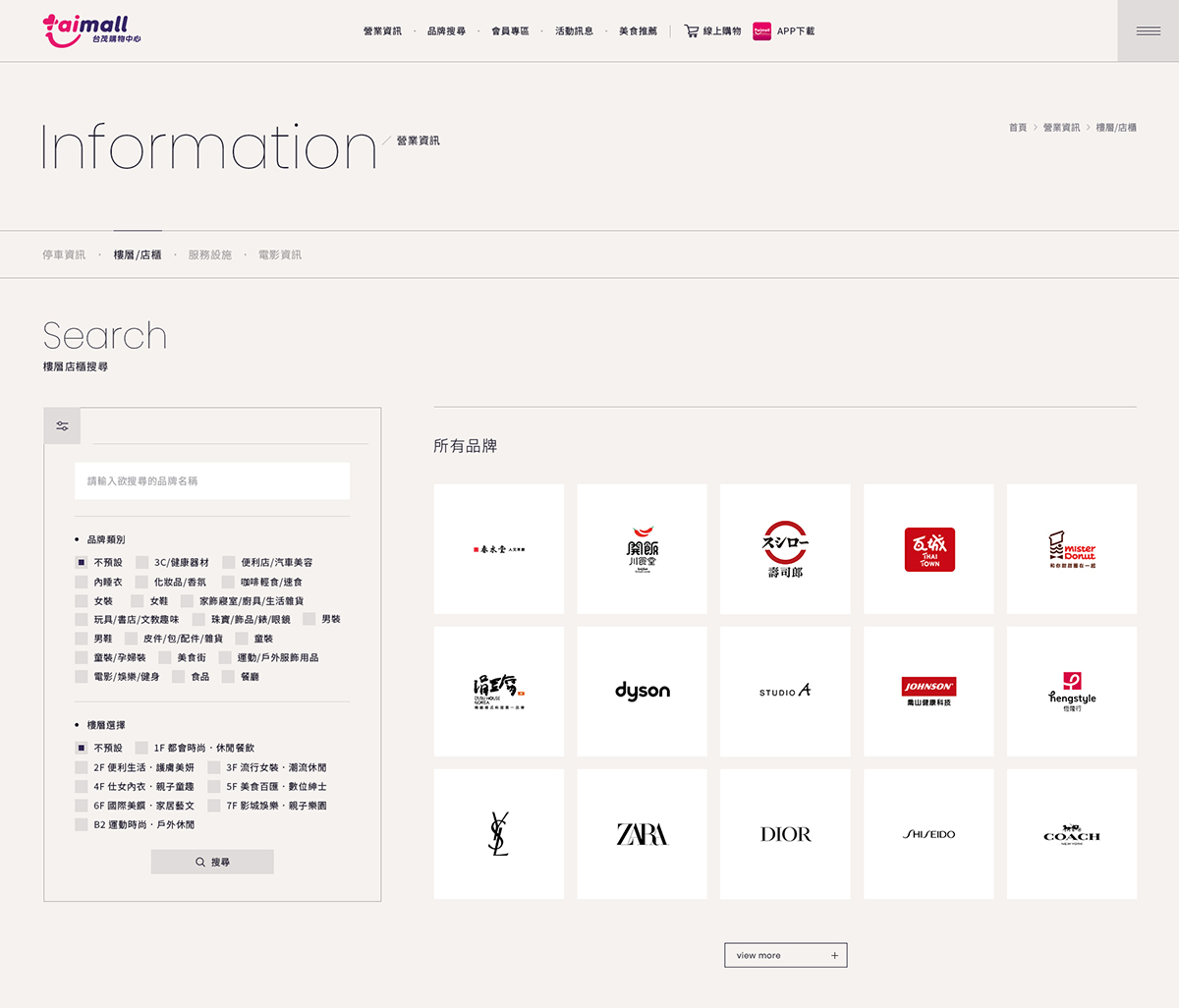Open the dyson brand tile
This screenshot has height=1008, width=1179.
tap(642, 692)
